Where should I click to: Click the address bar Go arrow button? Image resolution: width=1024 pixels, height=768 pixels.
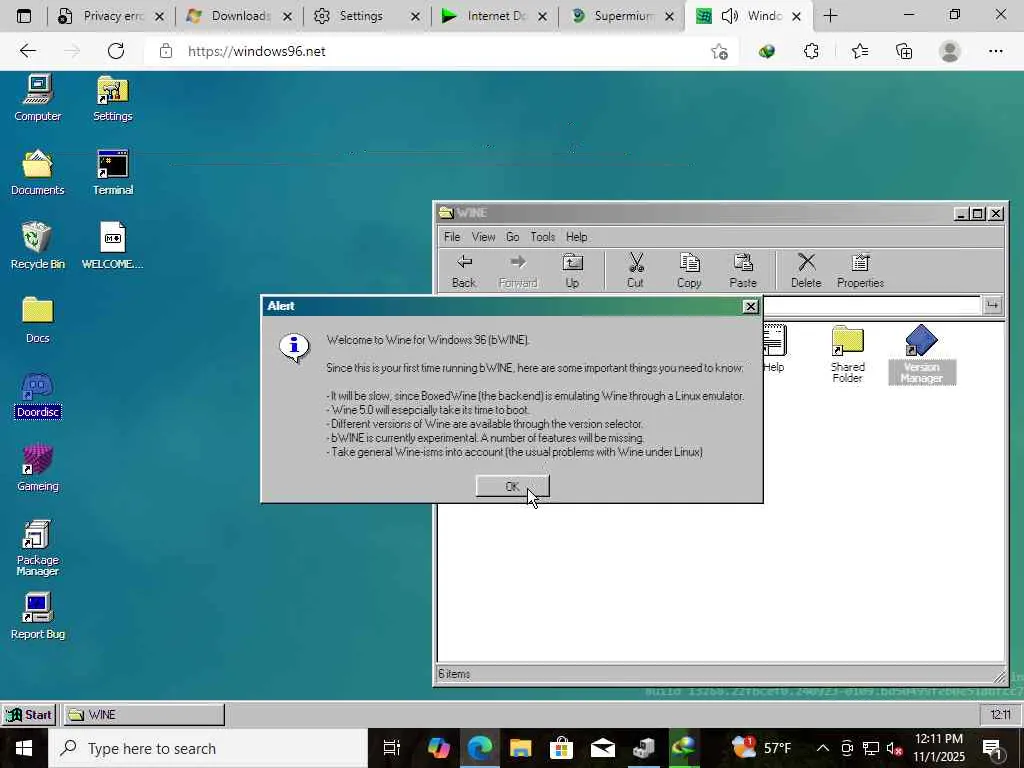993,305
